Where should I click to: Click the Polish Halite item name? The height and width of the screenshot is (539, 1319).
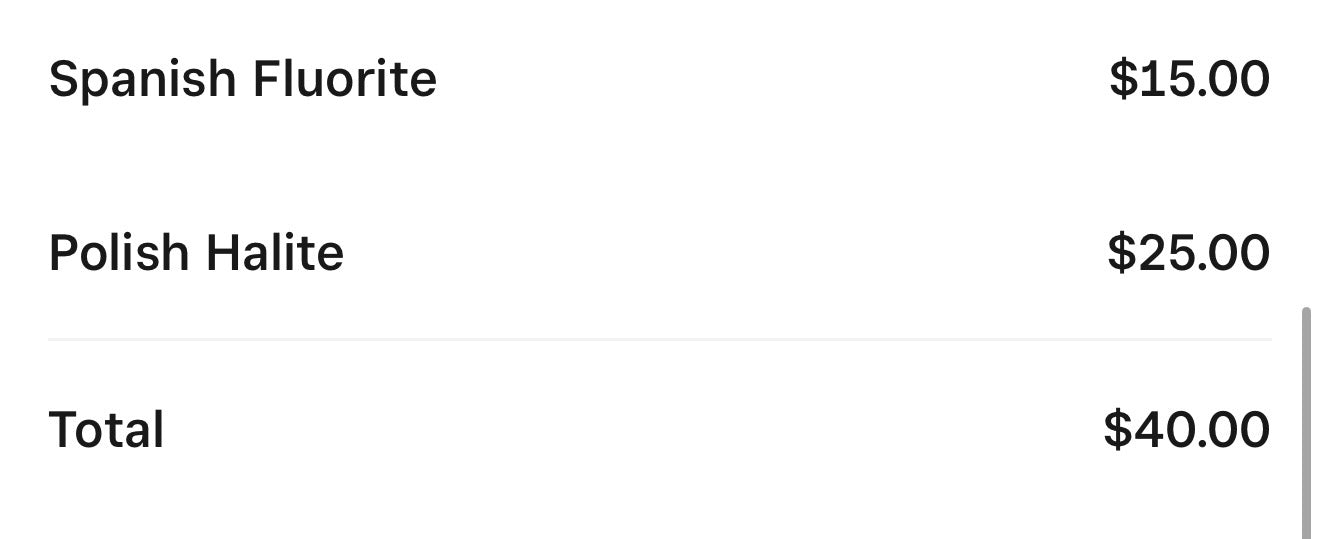tap(196, 253)
